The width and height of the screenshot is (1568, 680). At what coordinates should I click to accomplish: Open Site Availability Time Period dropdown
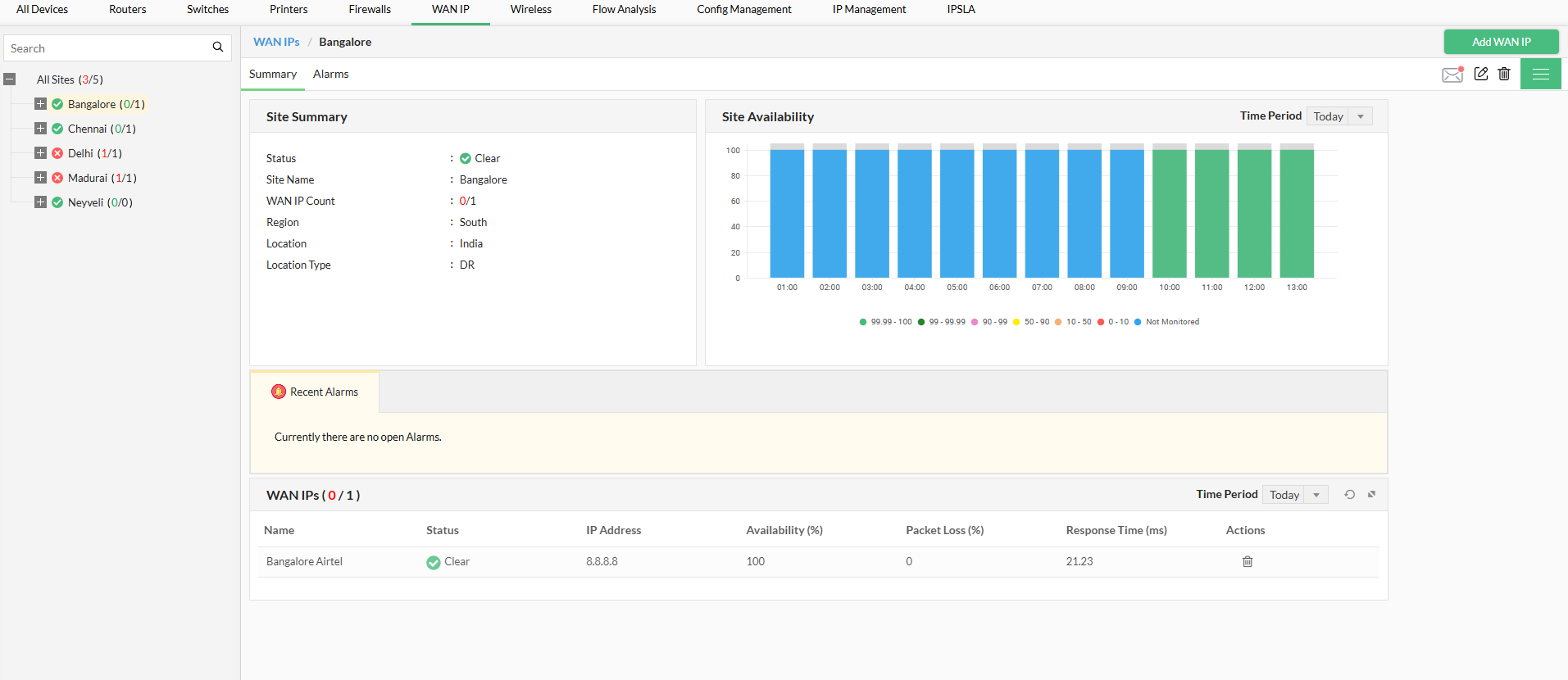pyautogui.click(x=1338, y=116)
